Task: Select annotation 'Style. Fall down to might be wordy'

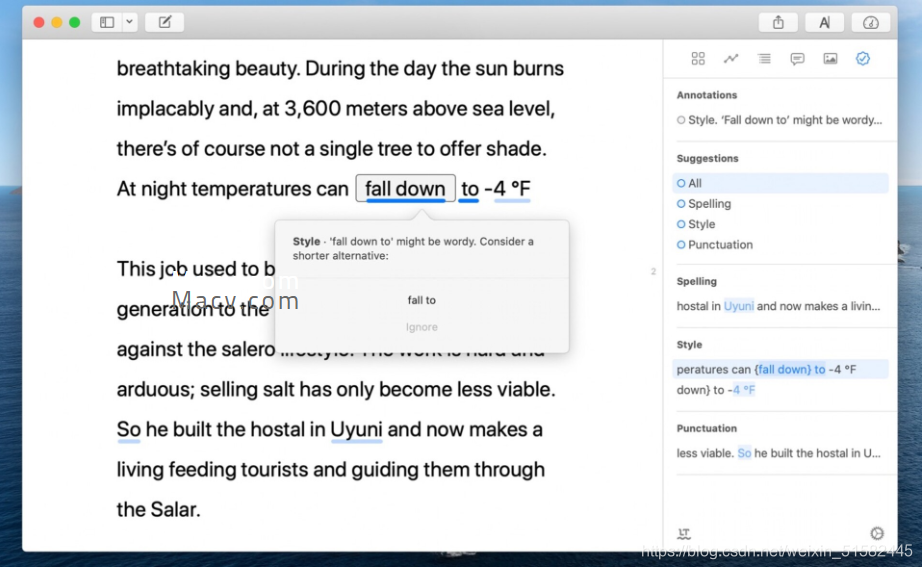Action: 779,120
